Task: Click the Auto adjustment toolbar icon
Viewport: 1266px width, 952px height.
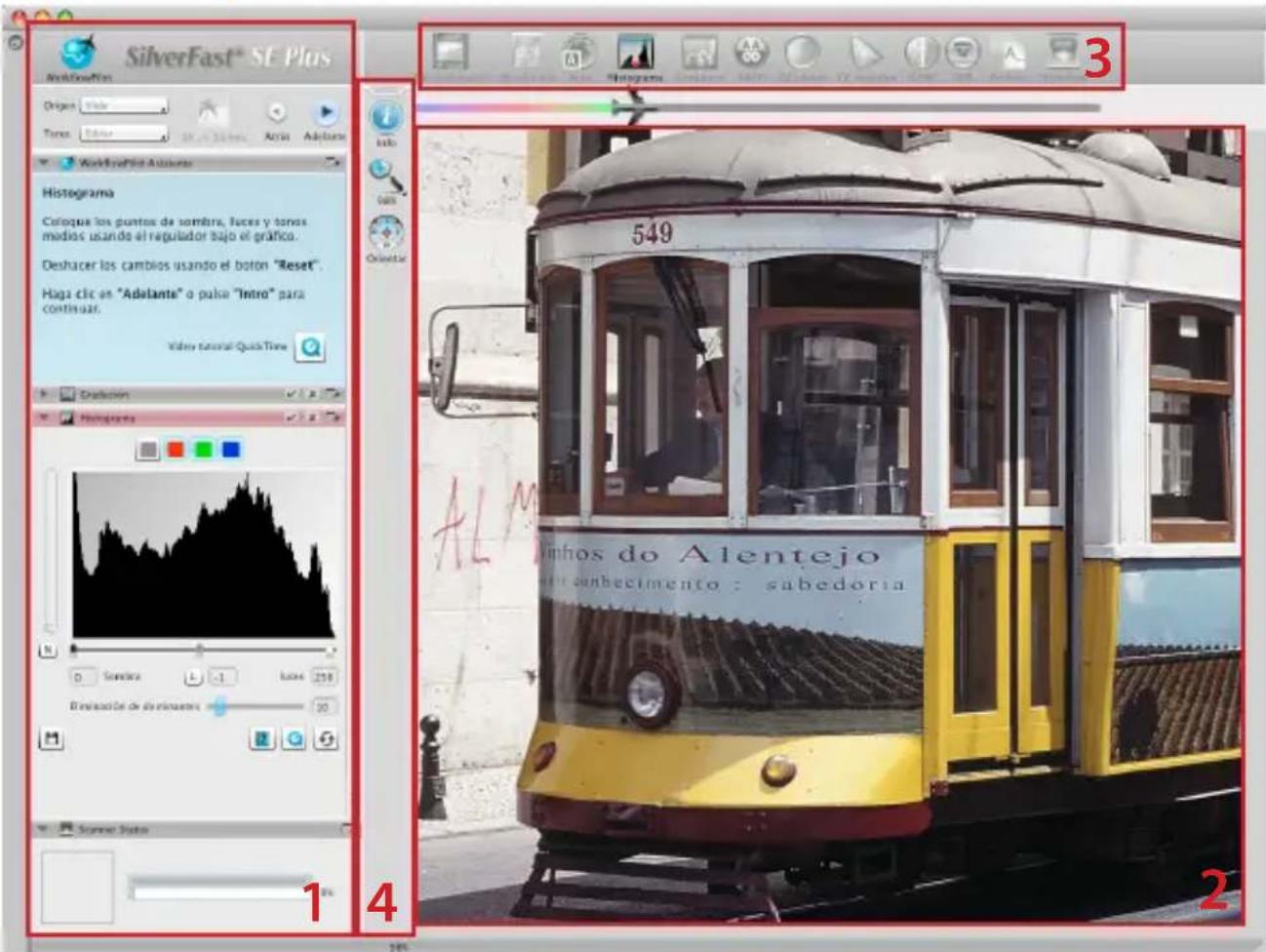Action: pos(575,51)
